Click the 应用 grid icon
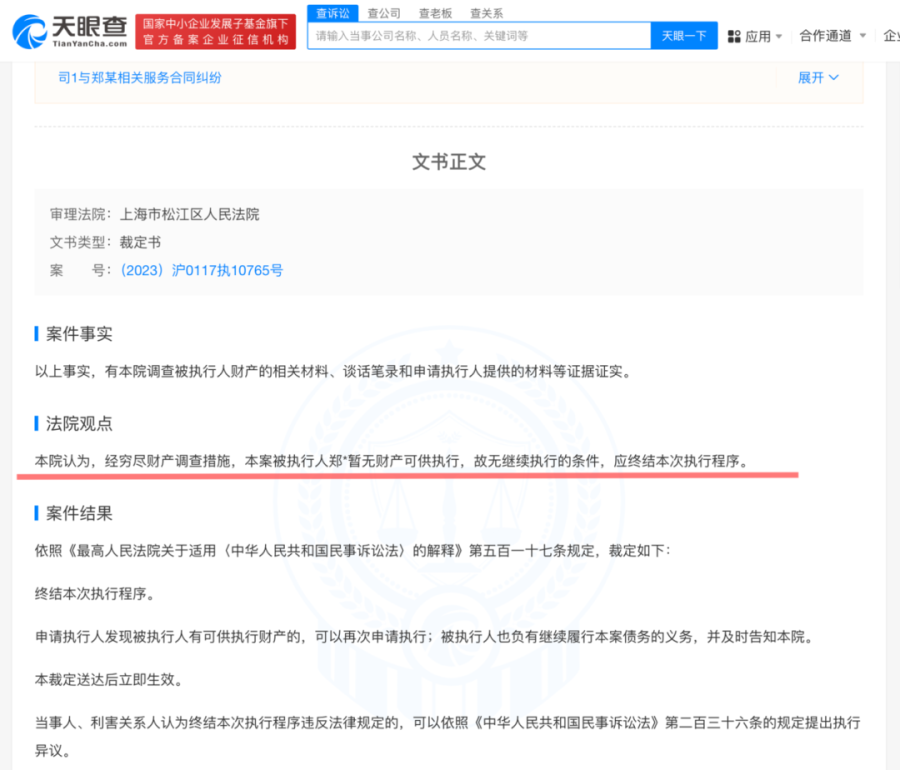 734,36
